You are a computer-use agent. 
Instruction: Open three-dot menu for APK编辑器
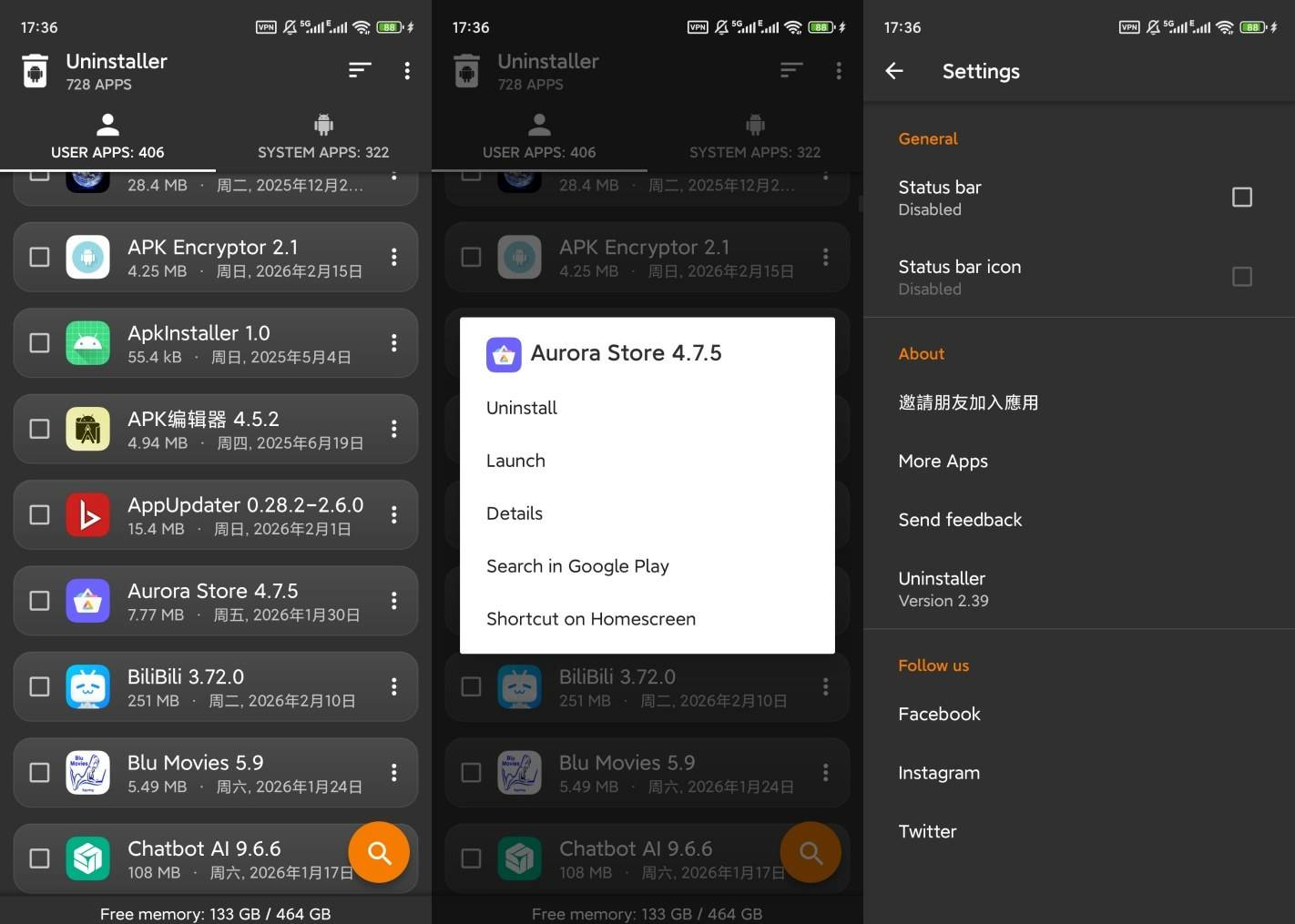pos(393,429)
